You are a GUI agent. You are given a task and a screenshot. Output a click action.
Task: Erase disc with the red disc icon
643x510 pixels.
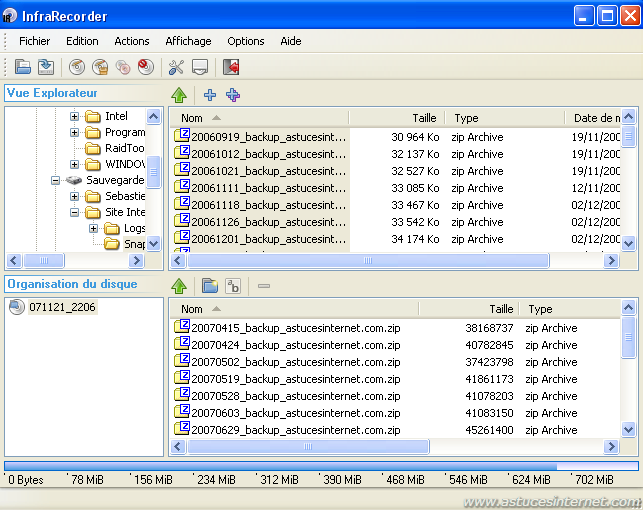pyautogui.click(x=146, y=67)
